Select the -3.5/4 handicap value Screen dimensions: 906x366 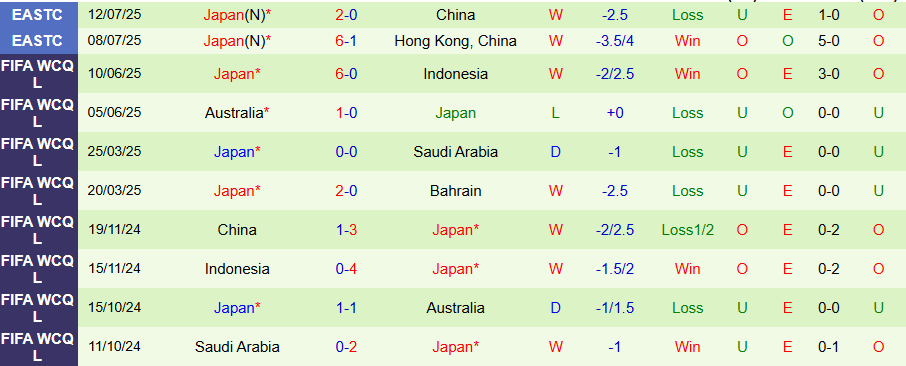coord(615,41)
